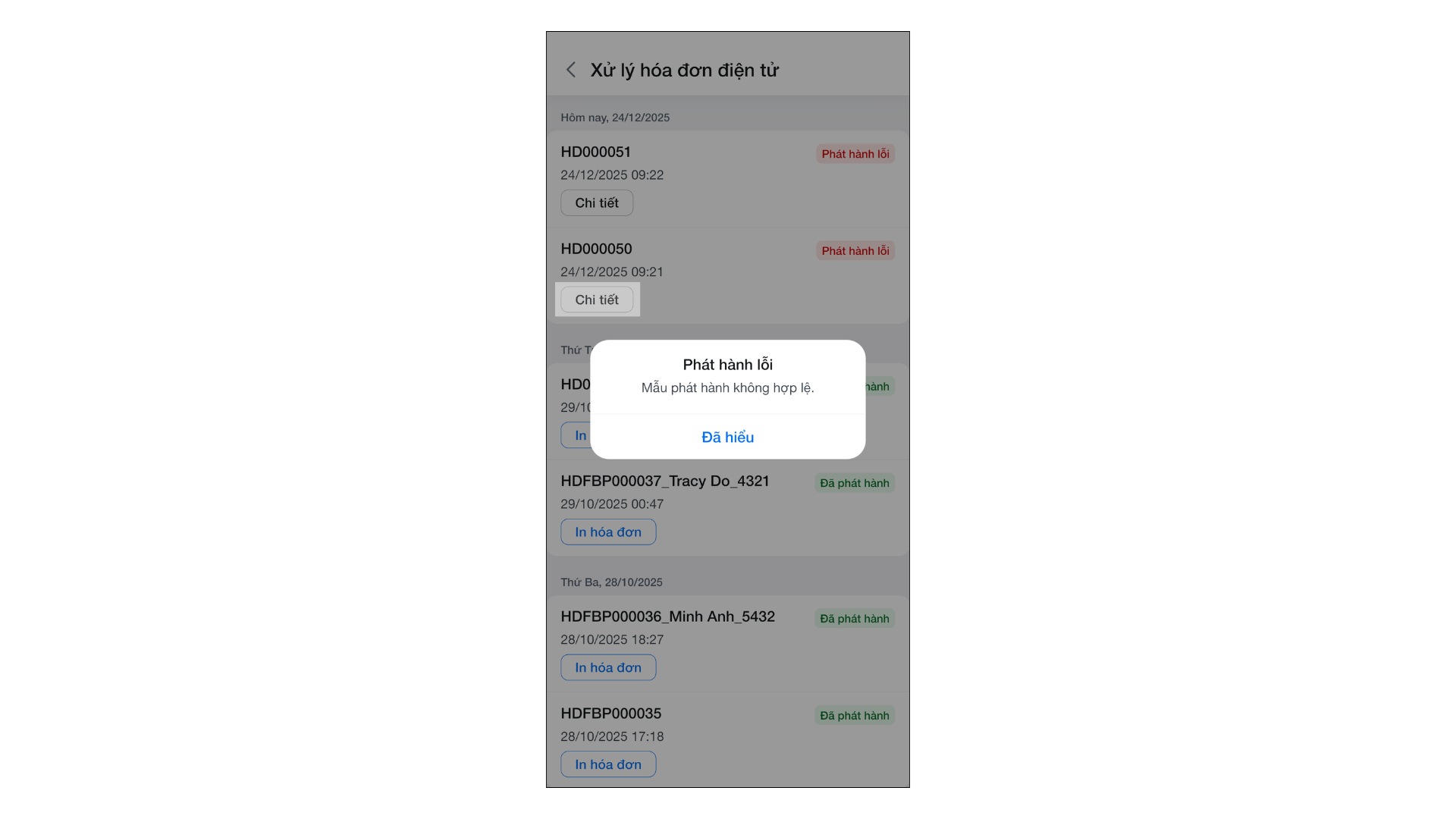The width and height of the screenshot is (1456, 819).
Task: Open the HDFBP000037_Tracy Do_4321 invoice entry
Action: 728,508
